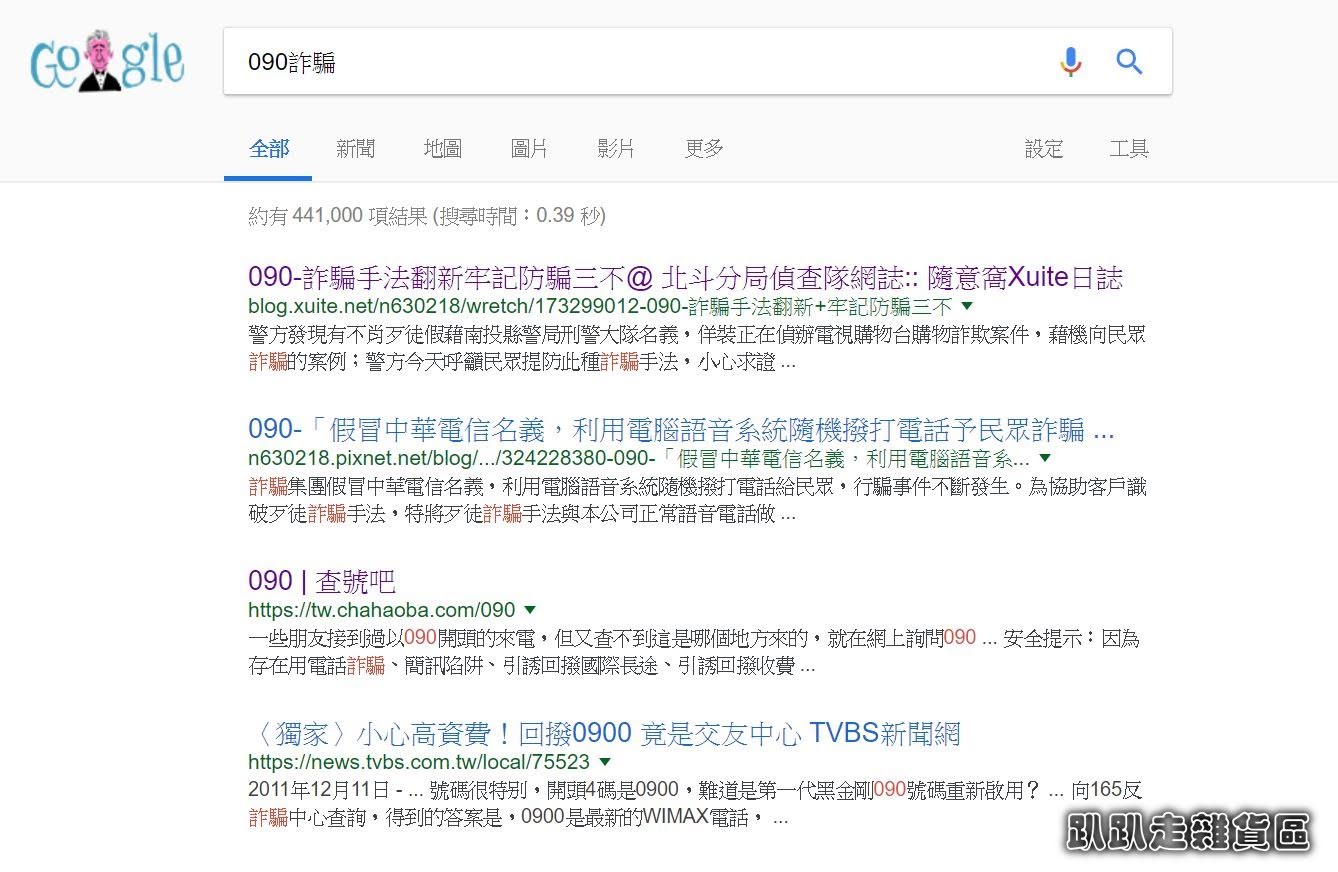Focus the search box containing 090詐騙
This screenshot has height=872, width=1338.
(697, 62)
